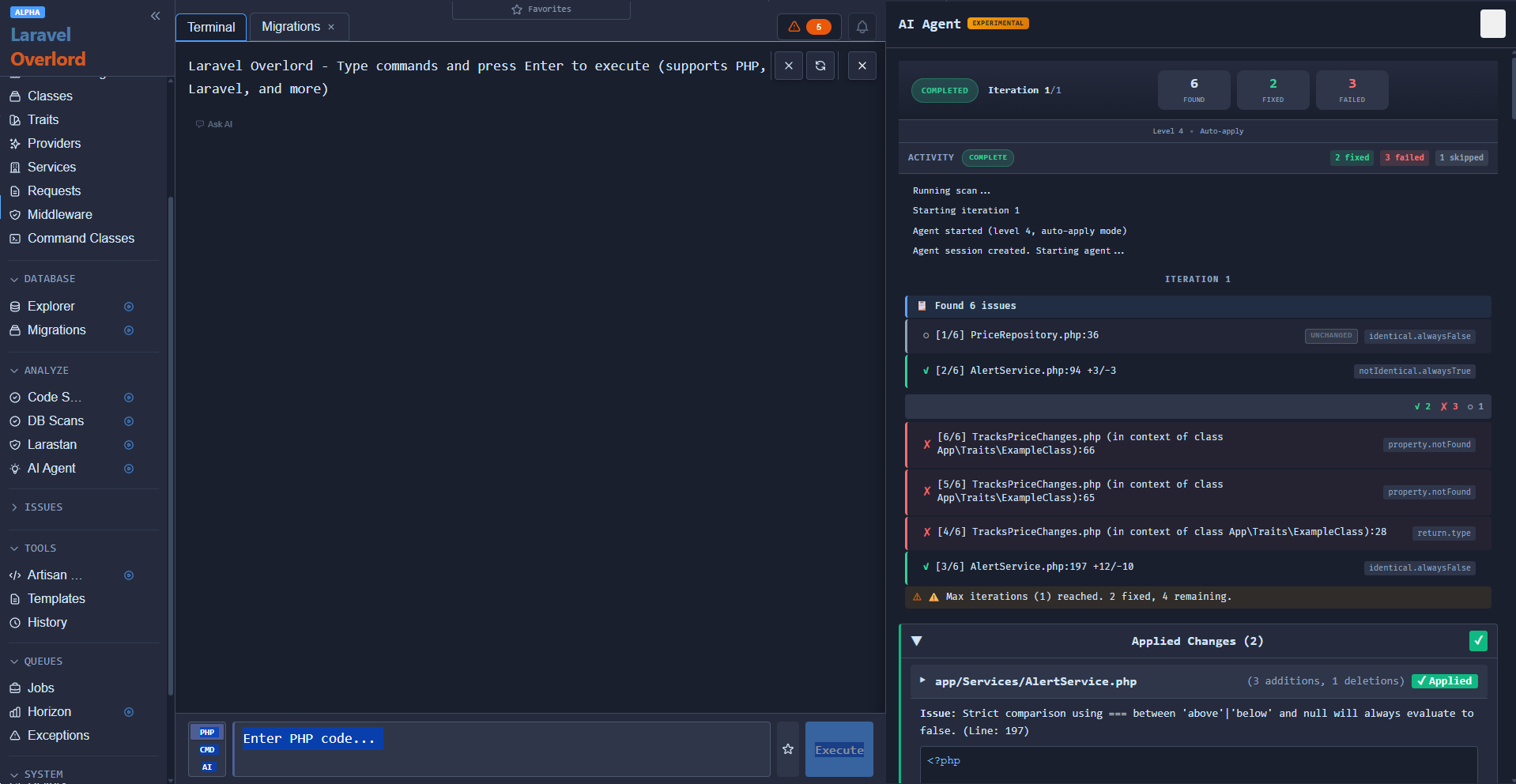
Task: Collapse the left sidebar with the chevrons
Action: click(155, 16)
